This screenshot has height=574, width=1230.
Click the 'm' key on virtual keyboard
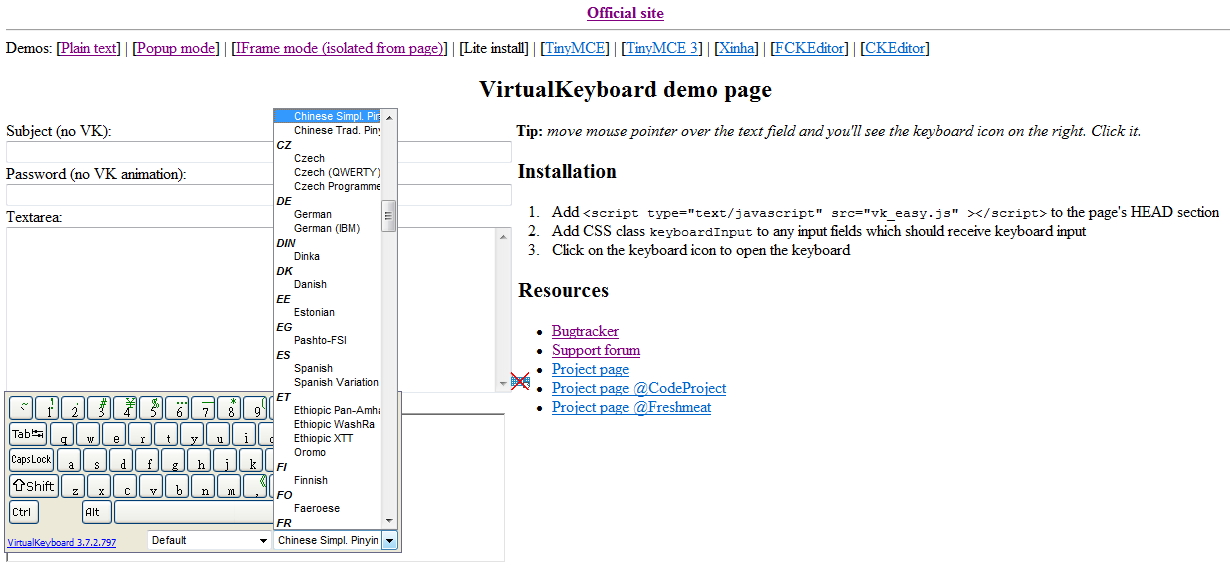click(229, 486)
